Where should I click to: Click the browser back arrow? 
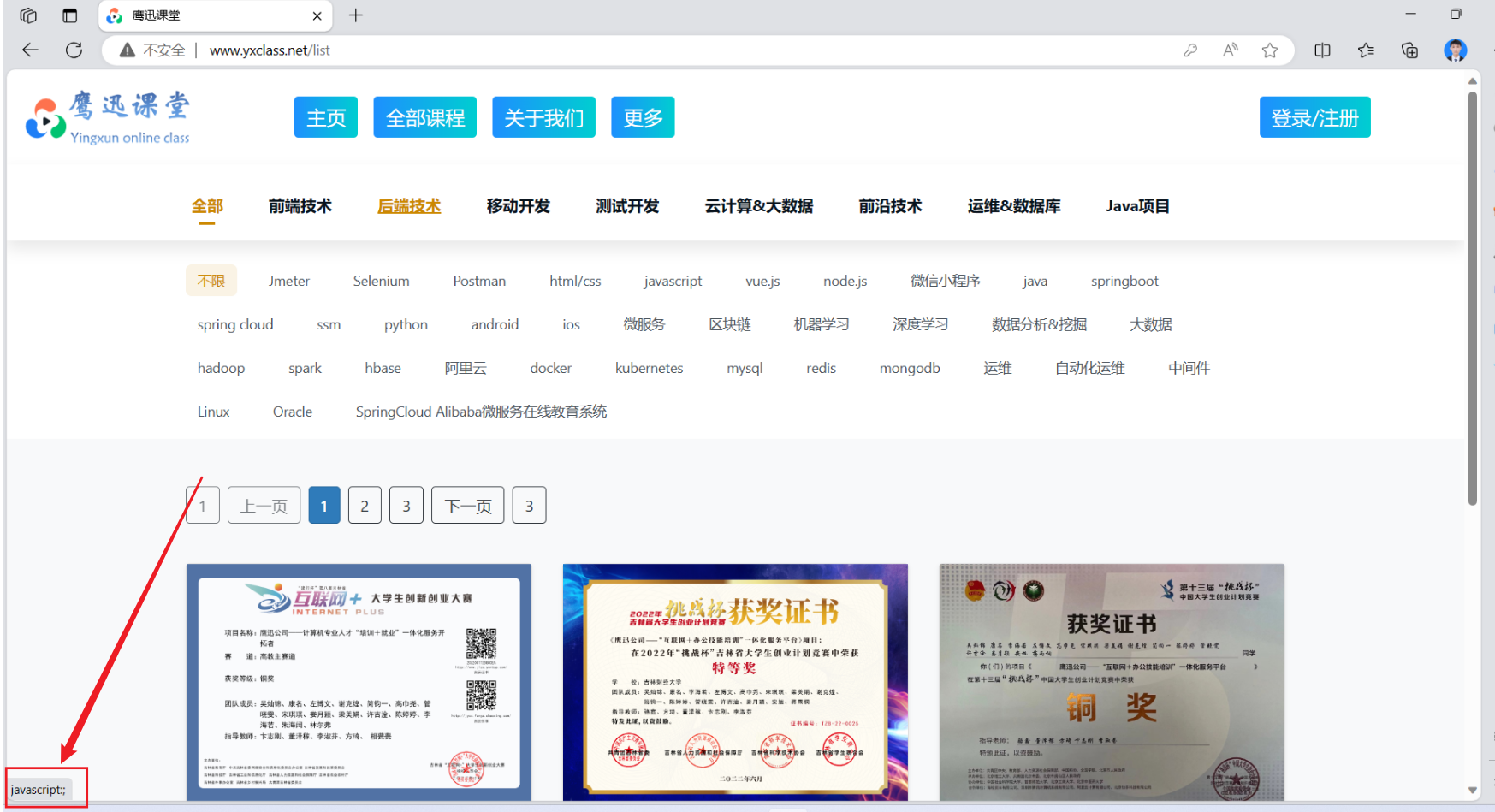pos(29,50)
